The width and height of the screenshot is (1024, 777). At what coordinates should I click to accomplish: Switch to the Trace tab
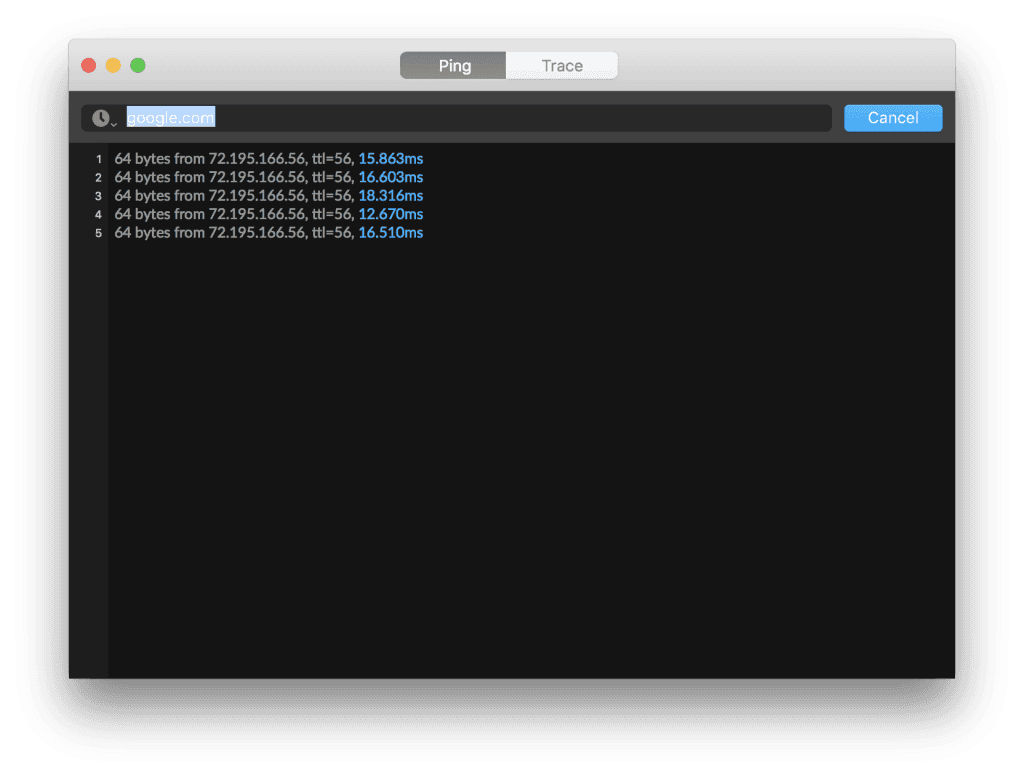click(561, 65)
